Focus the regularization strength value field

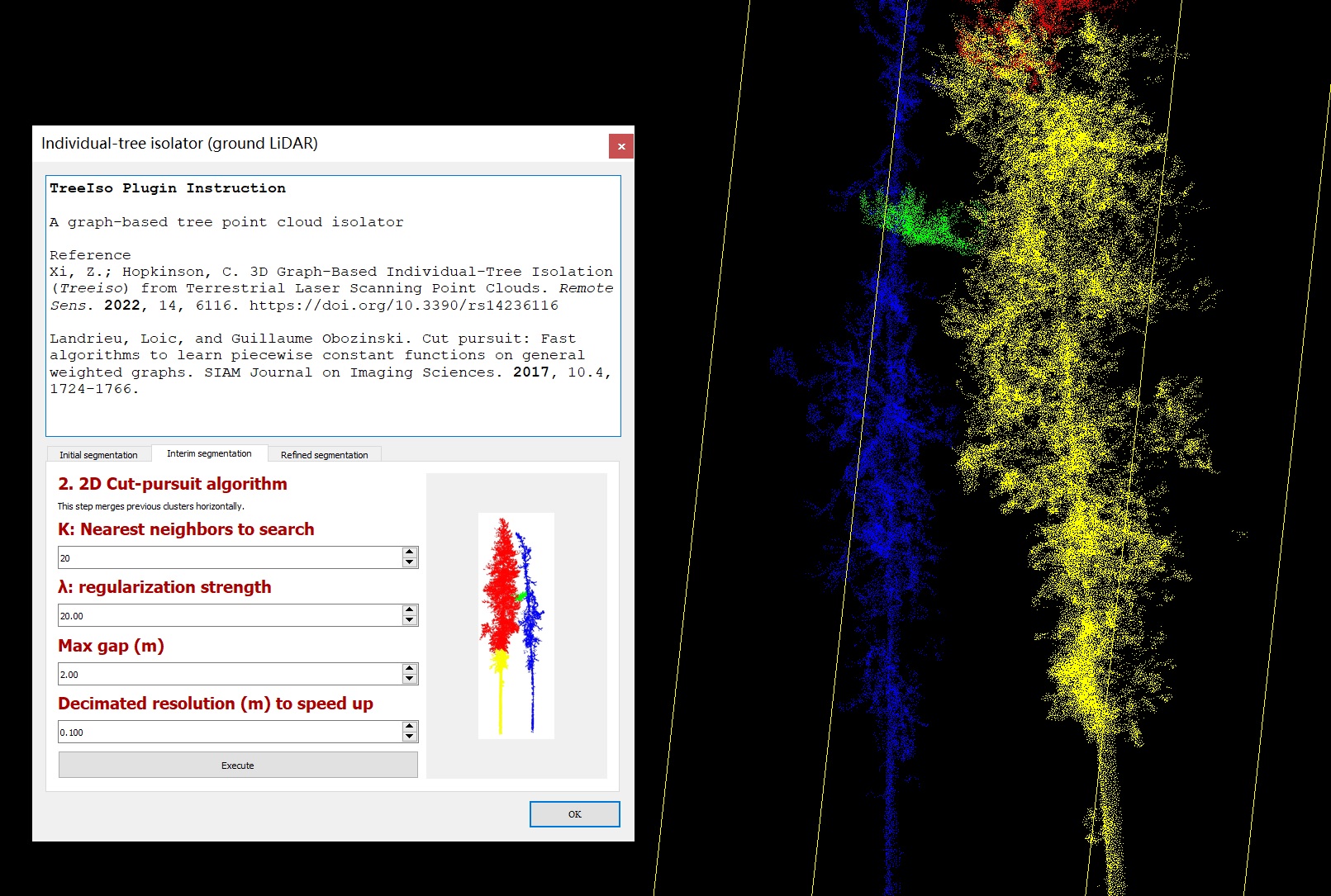tap(229, 616)
